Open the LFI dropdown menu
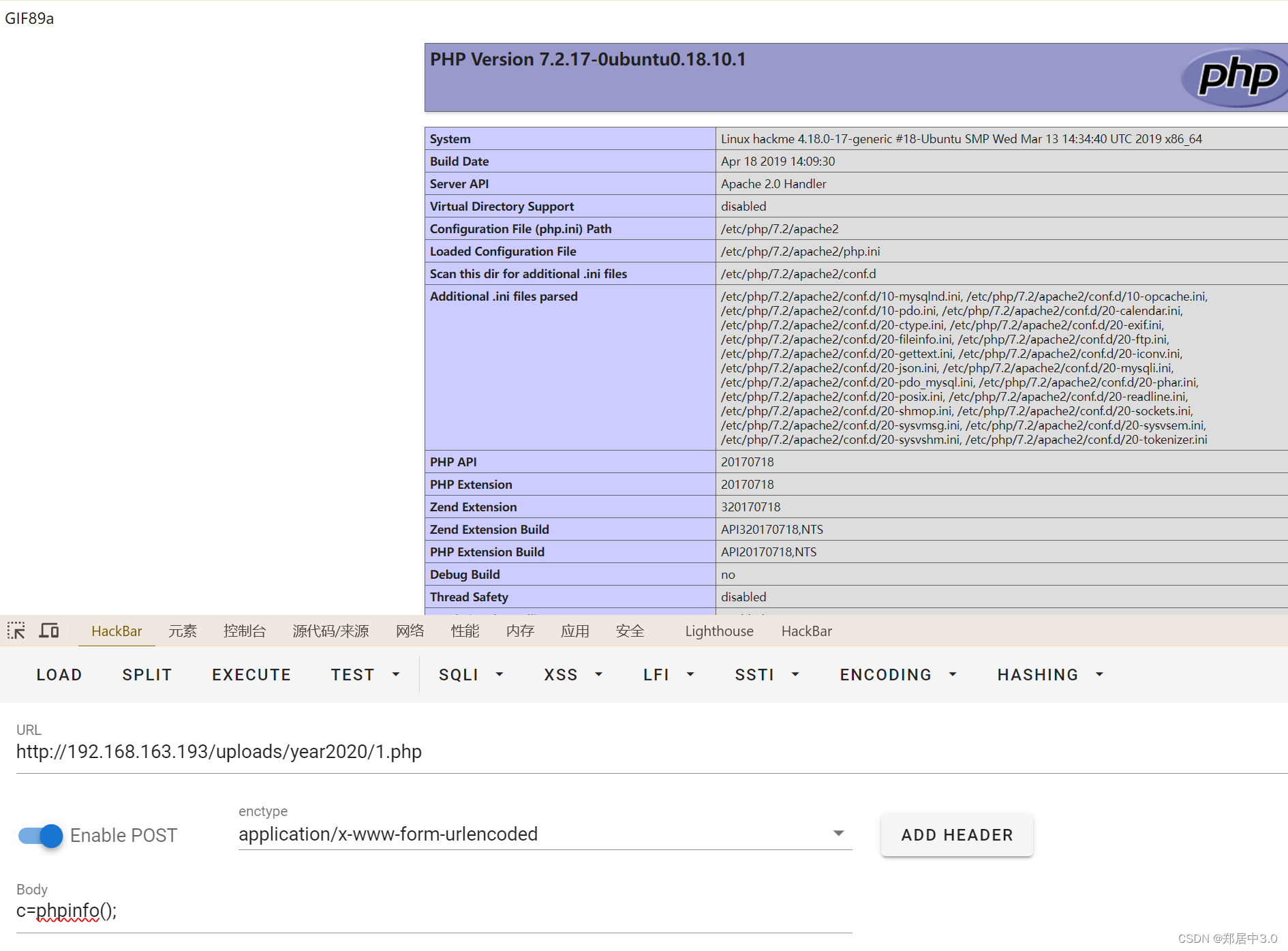 pos(690,674)
